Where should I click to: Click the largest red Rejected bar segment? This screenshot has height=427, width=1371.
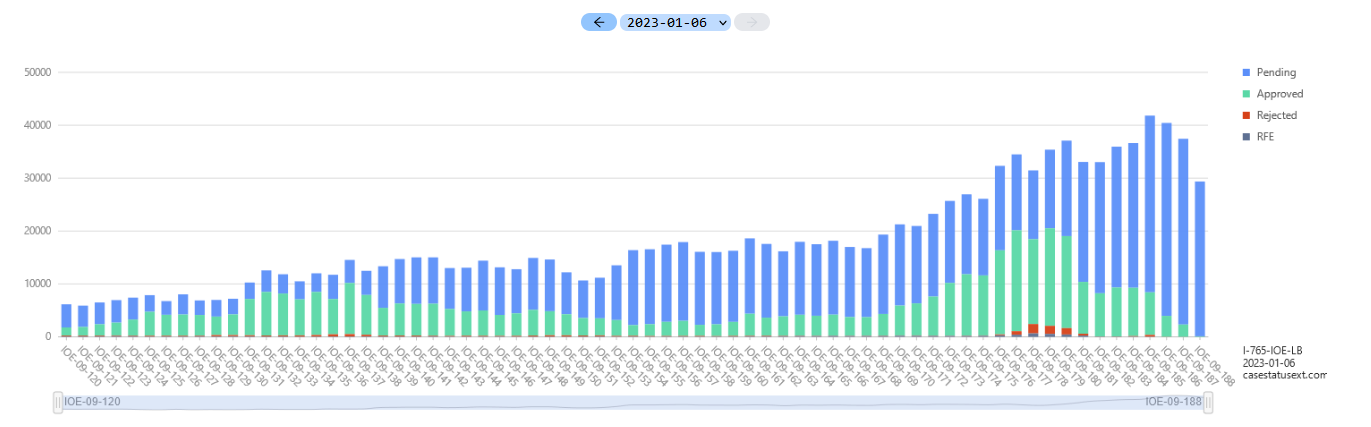click(x=1033, y=330)
